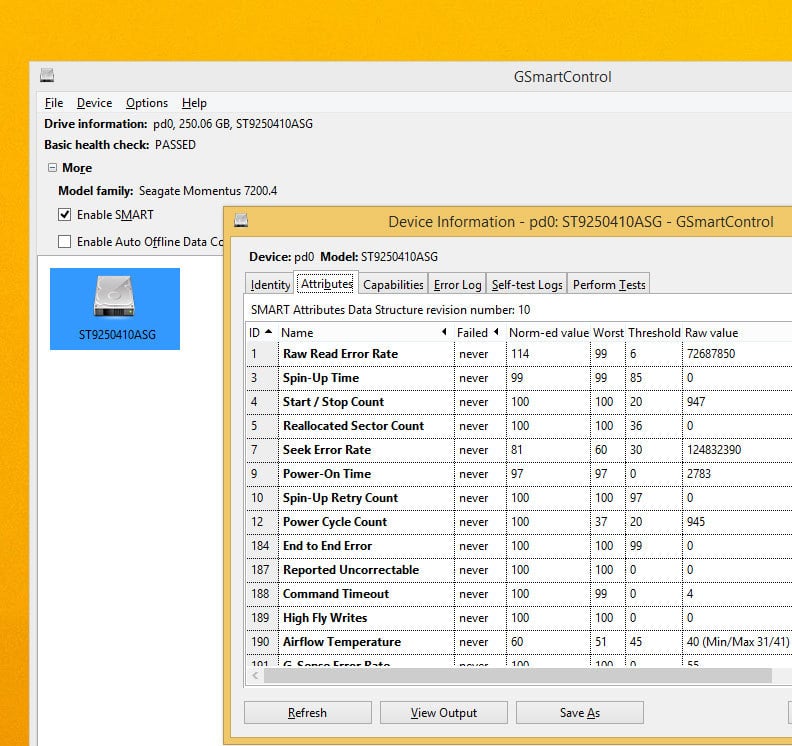Disable the Enable SMART checkbox
Screen dimensions: 792x746
tap(65, 214)
